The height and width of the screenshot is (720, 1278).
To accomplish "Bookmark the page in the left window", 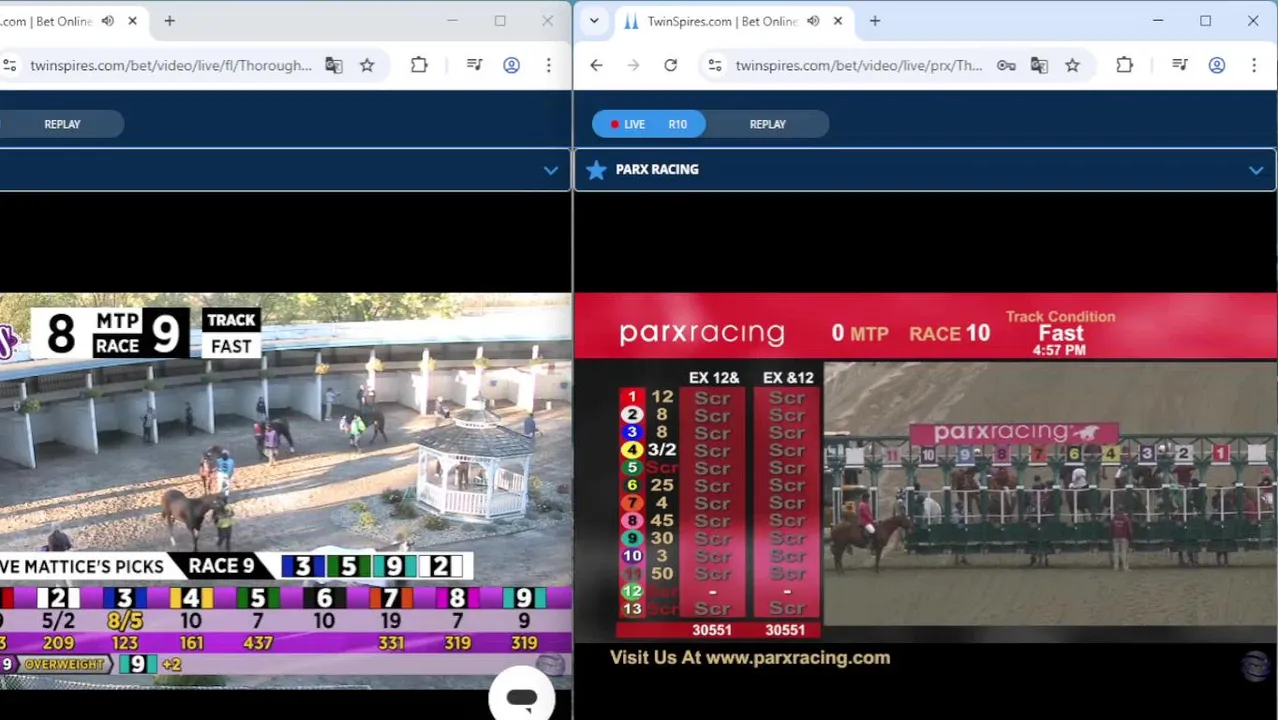I will click(367, 65).
